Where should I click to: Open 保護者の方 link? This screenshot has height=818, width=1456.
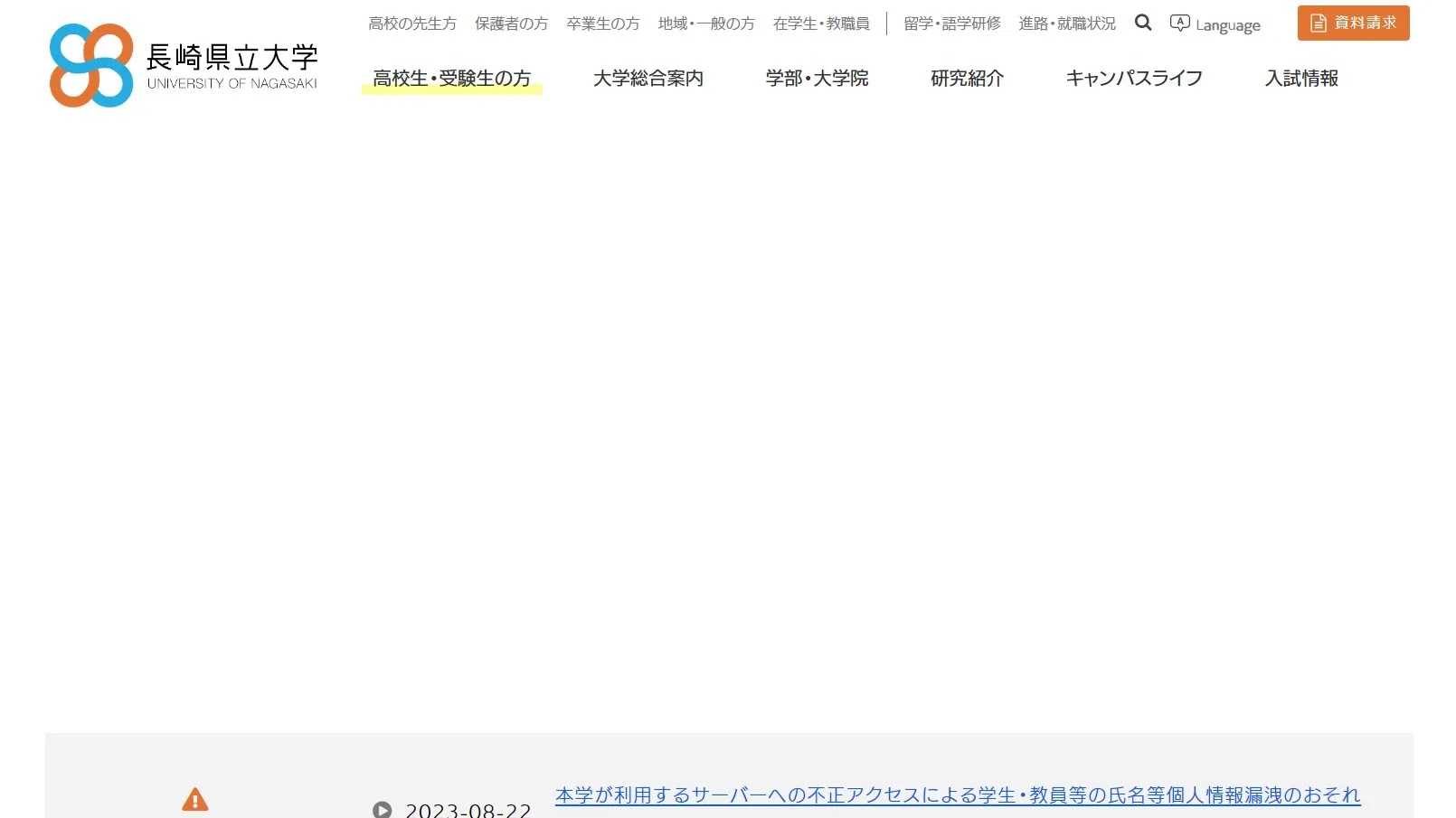coord(512,24)
